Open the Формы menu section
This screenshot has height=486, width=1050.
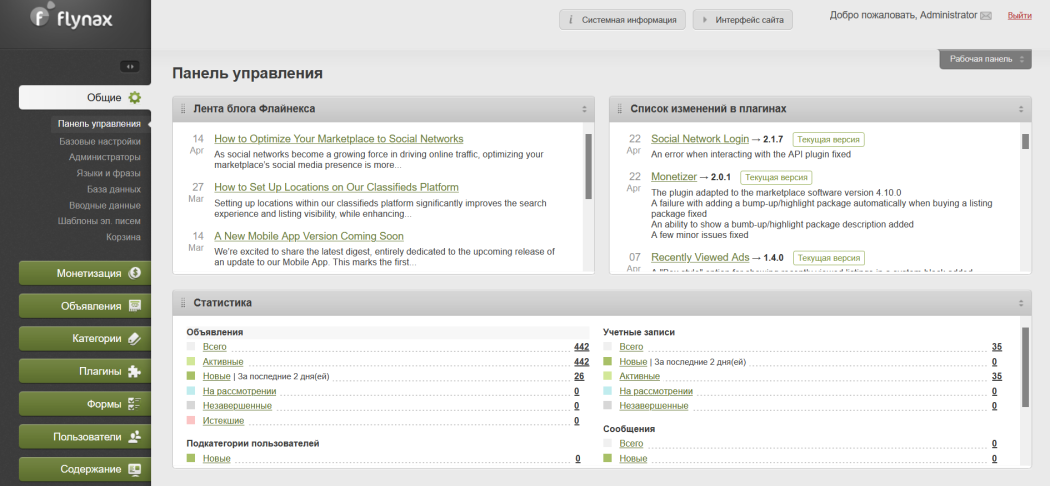(85, 404)
